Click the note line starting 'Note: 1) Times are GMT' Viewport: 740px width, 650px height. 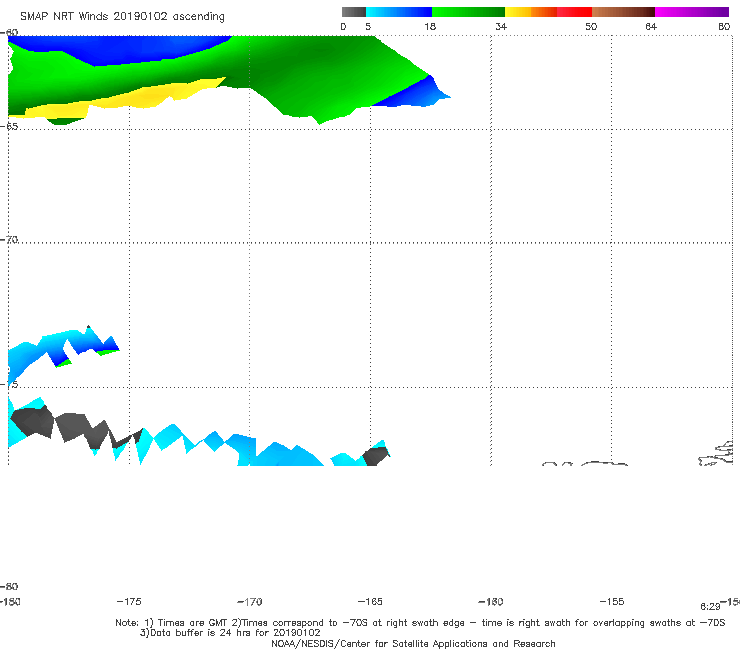420,623
